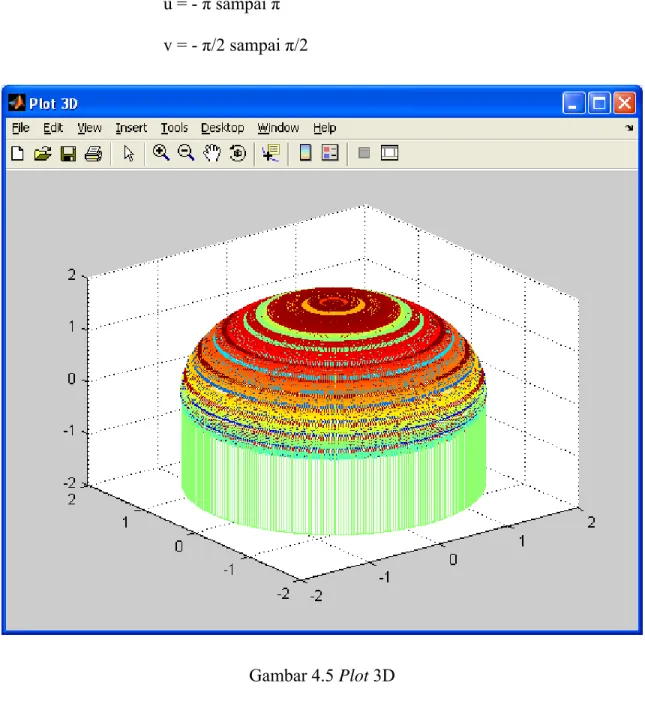Open the Window menu

(x=278, y=128)
